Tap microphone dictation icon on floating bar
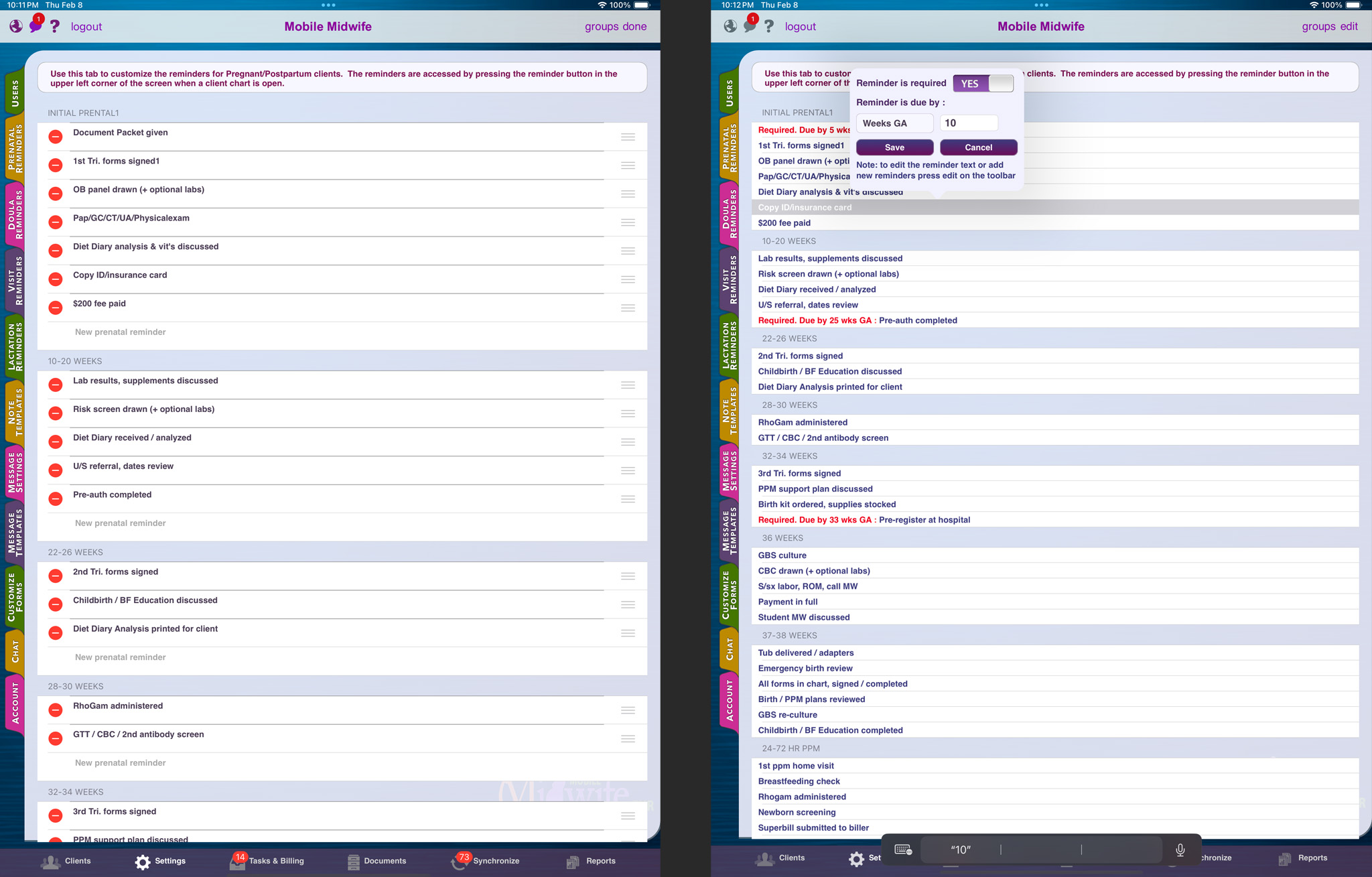The image size is (1372, 877). tap(1180, 850)
